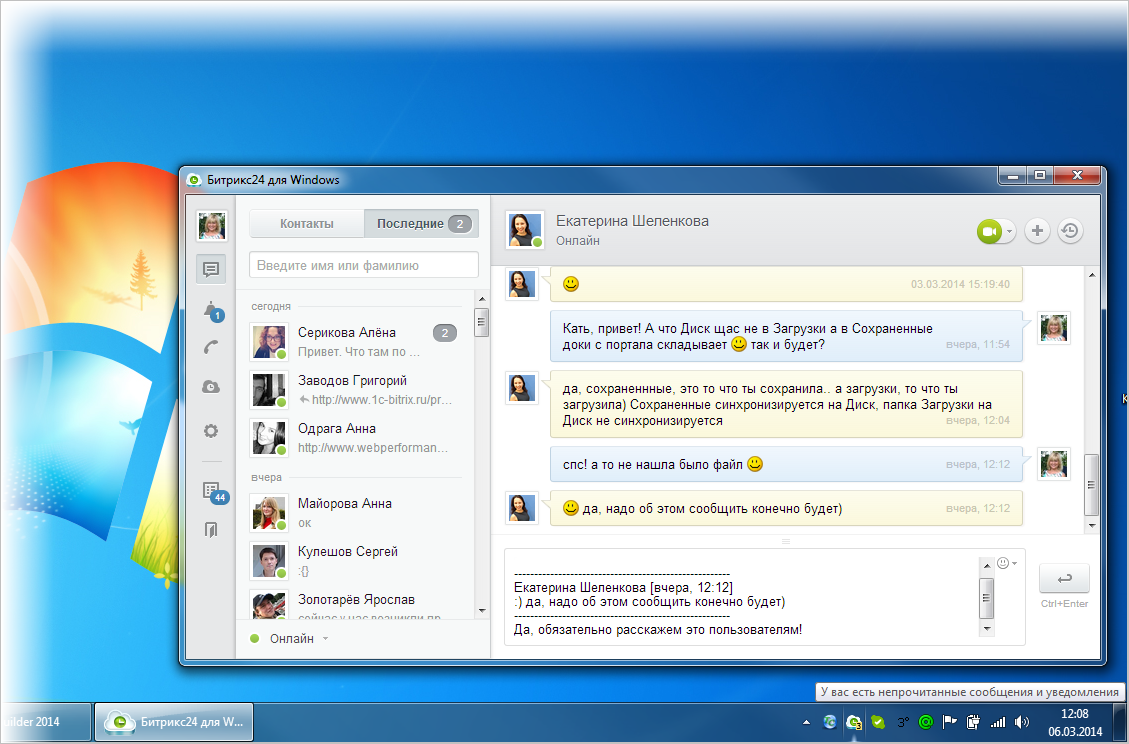
Task: Click the chat history scroll down arrow
Action: (x=1092, y=526)
